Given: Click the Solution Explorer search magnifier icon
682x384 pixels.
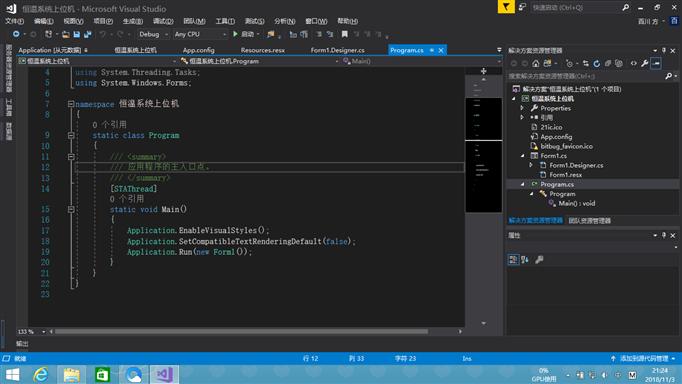Looking at the screenshot, I should 668,76.
